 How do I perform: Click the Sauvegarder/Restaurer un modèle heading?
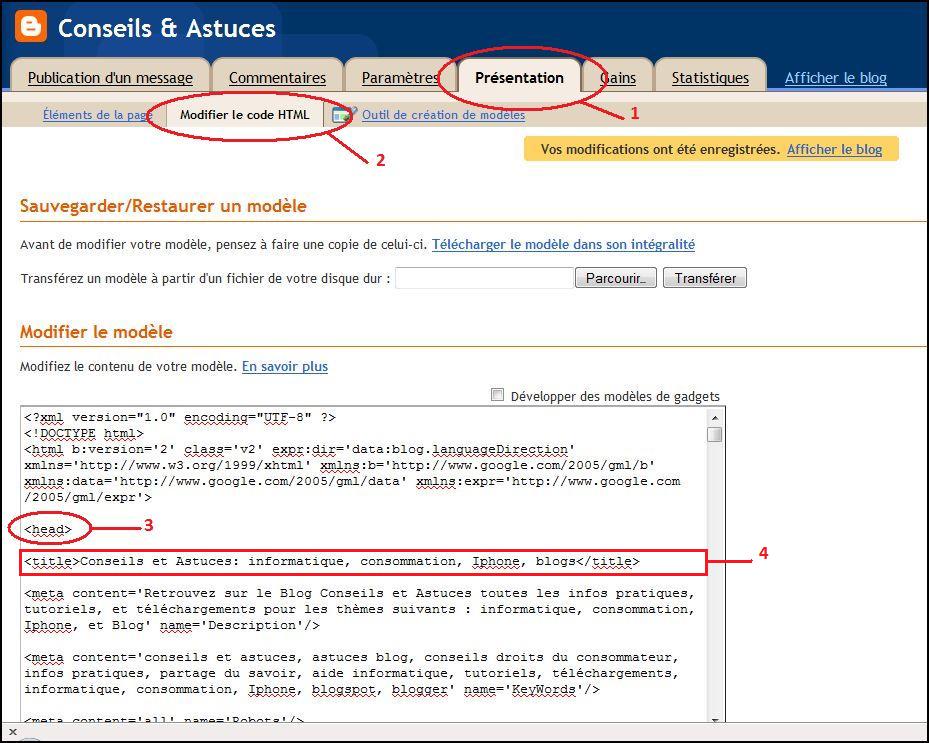point(163,206)
